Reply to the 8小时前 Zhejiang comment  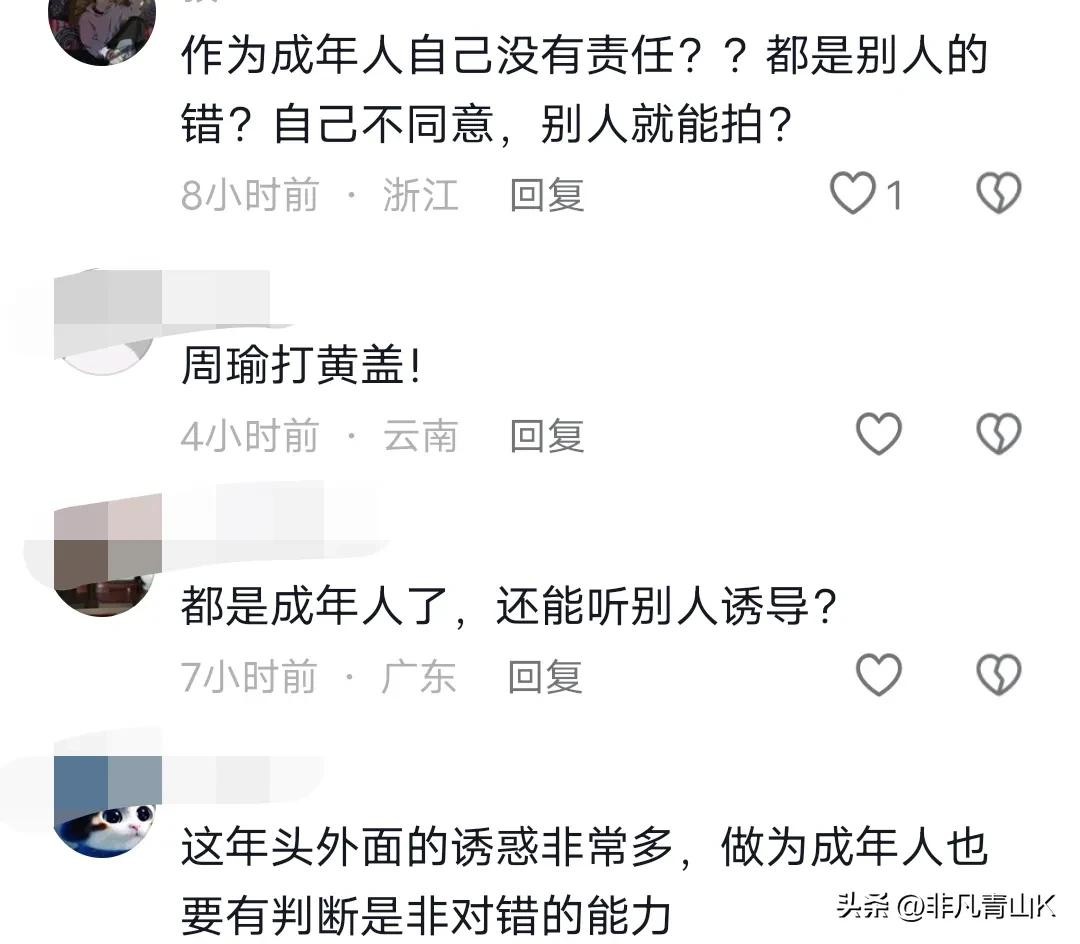point(547,195)
